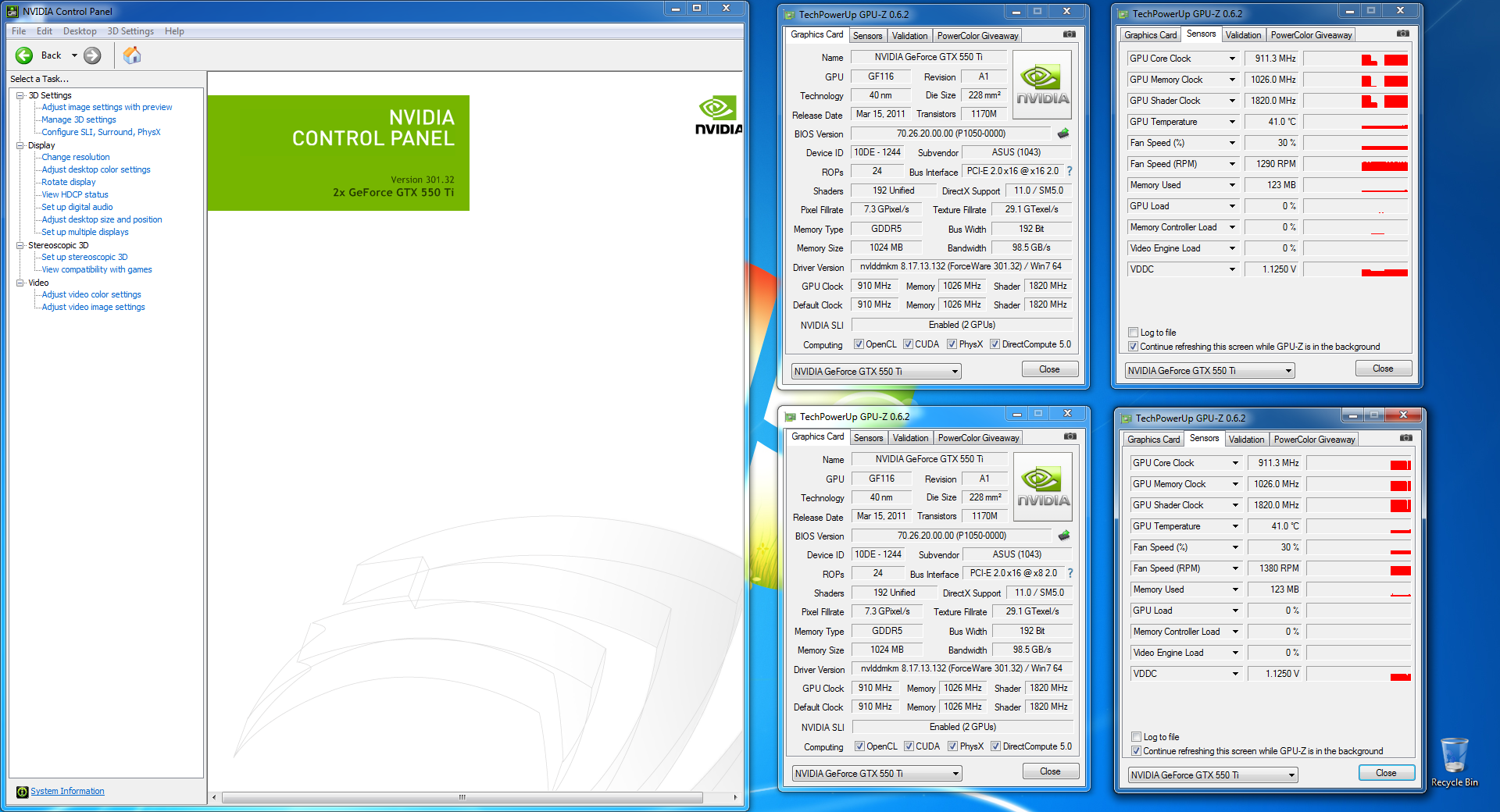Toggle OpenCL checkbox in lower GPU-Z window
The height and width of the screenshot is (812, 1500).
(x=859, y=746)
